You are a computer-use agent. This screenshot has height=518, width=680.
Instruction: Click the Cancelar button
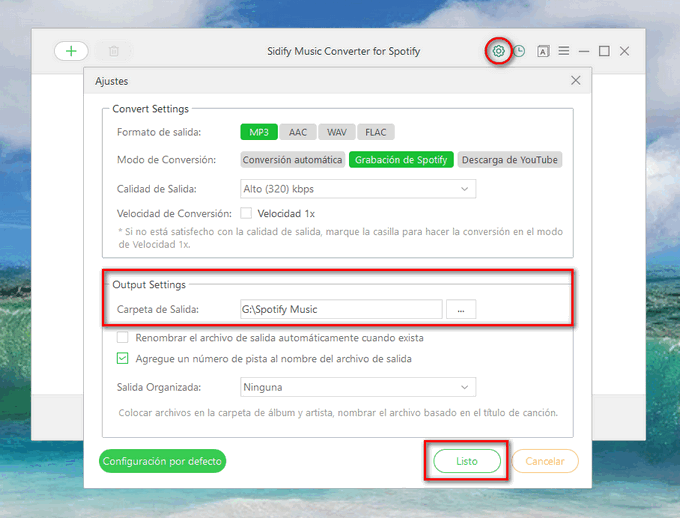tap(545, 461)
